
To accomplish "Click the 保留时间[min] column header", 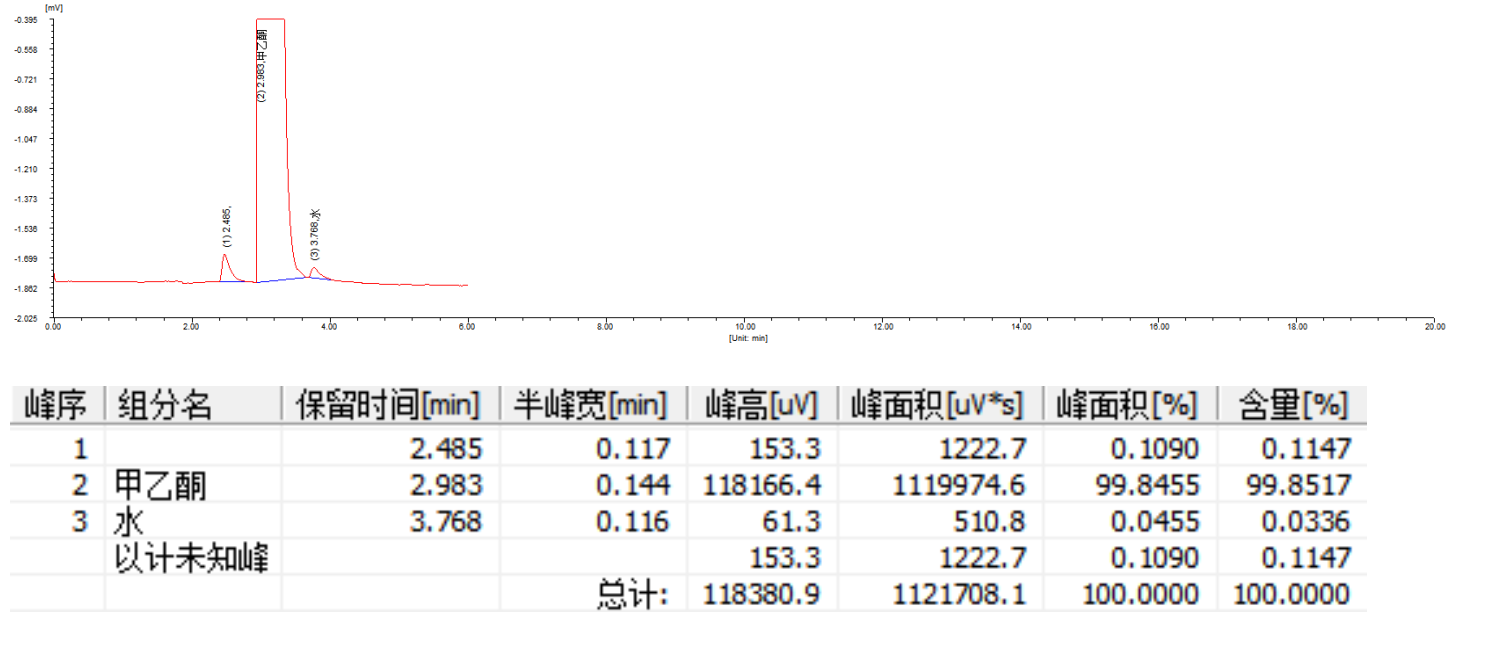I will tap(389, 405).
